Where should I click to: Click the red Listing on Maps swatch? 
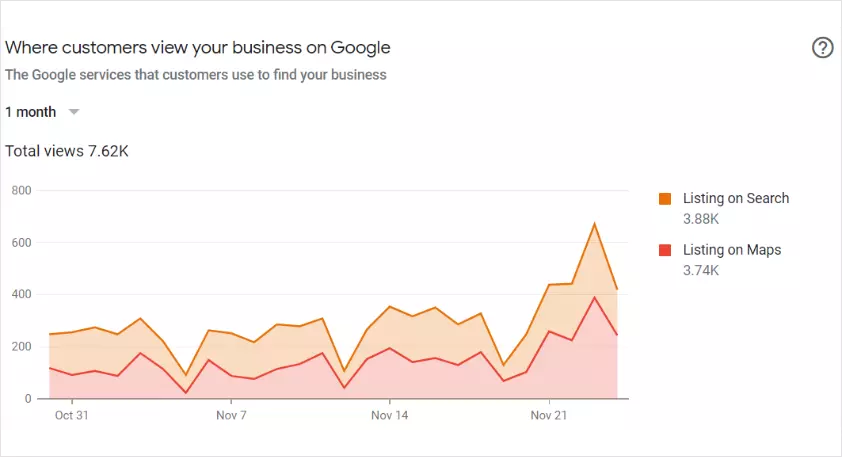(665, 250)
